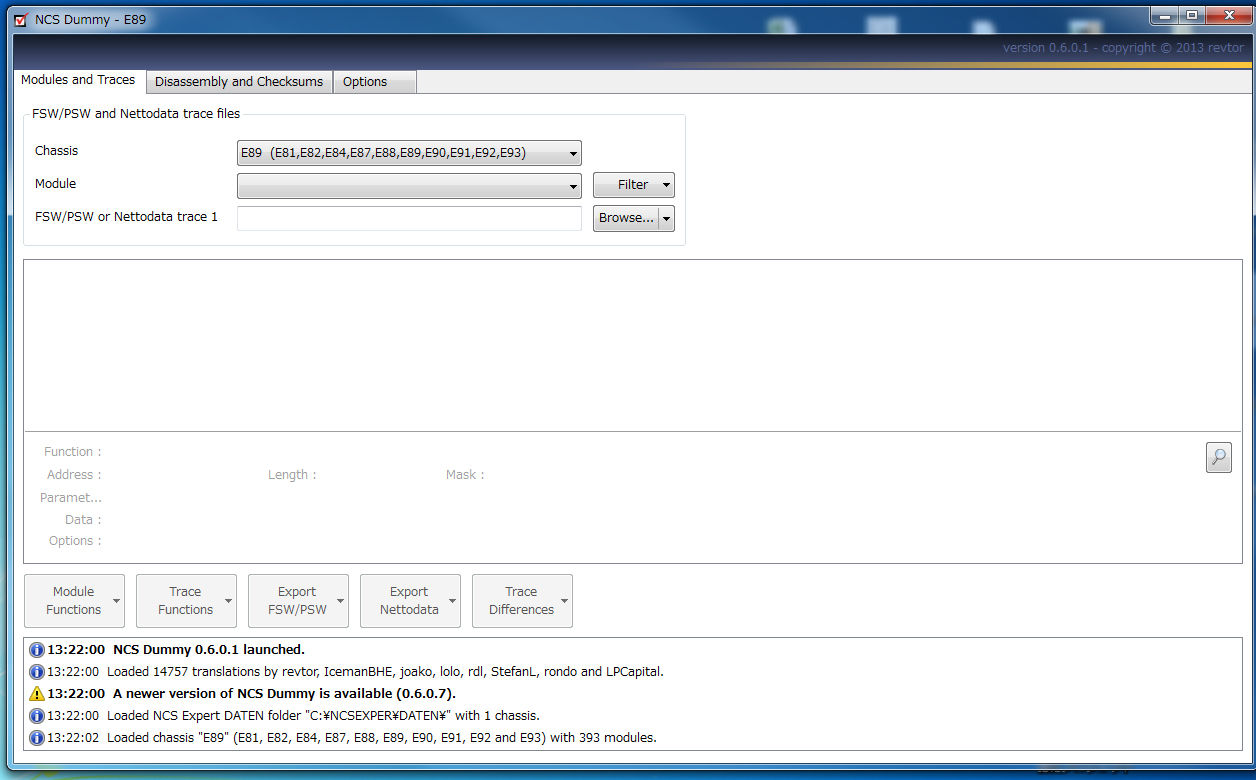Open the Disassembly and Checksums tab

point(239,82)
